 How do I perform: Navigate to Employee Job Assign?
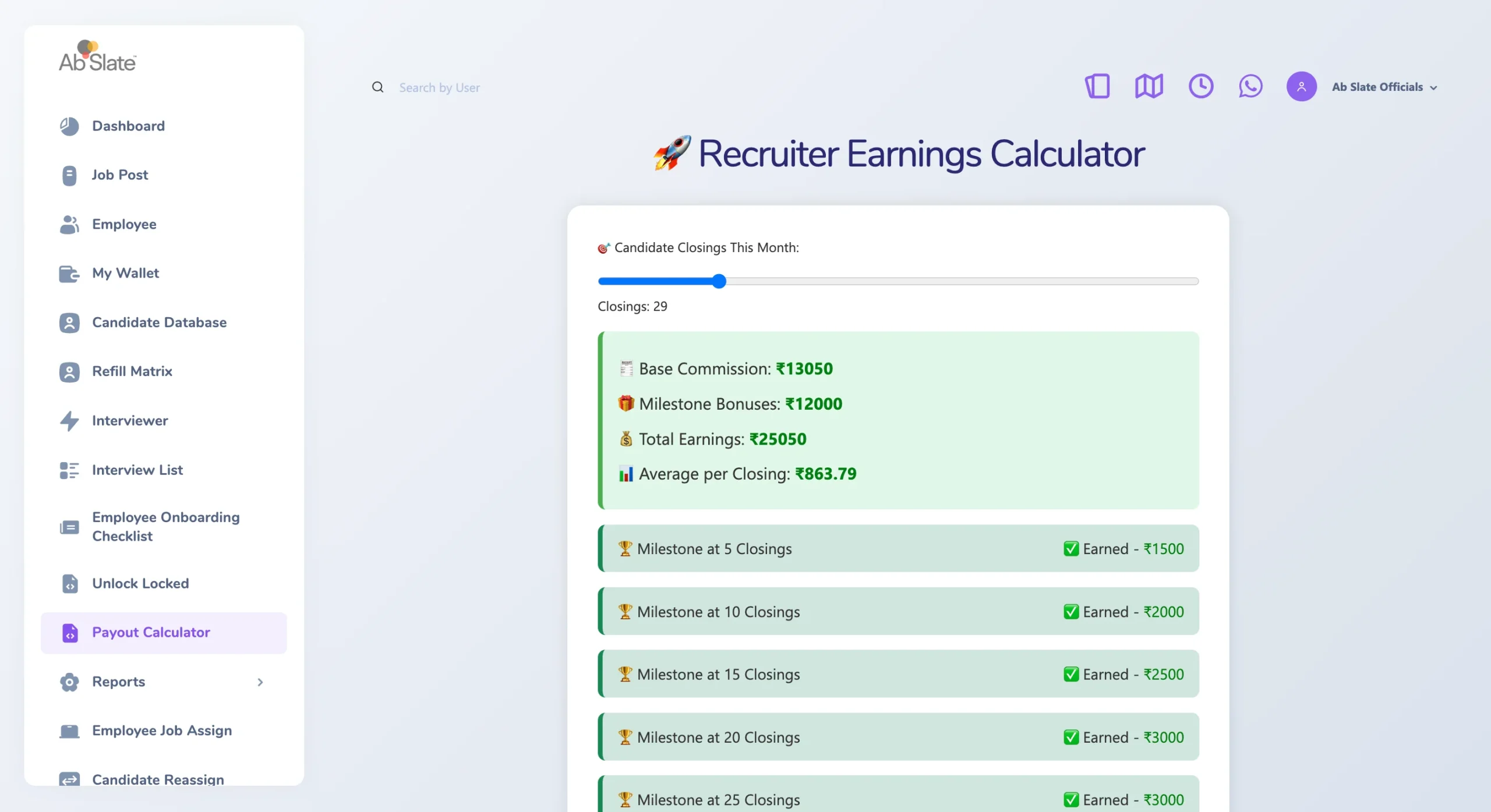pyautogui.click(x=162, y=731)
